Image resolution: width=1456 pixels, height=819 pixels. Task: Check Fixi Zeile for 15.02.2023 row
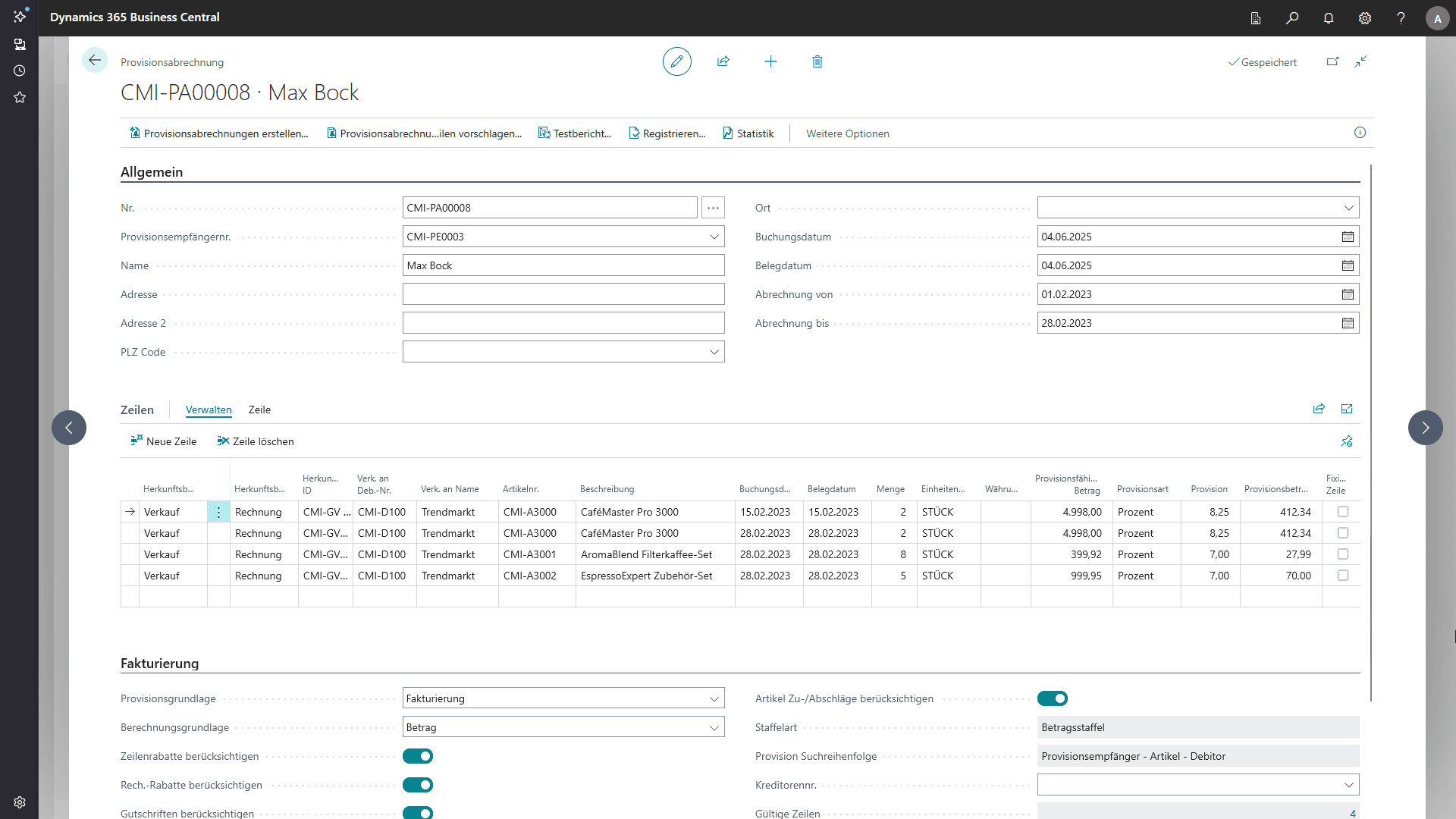pyautogui.click(x=1343, y=512)
